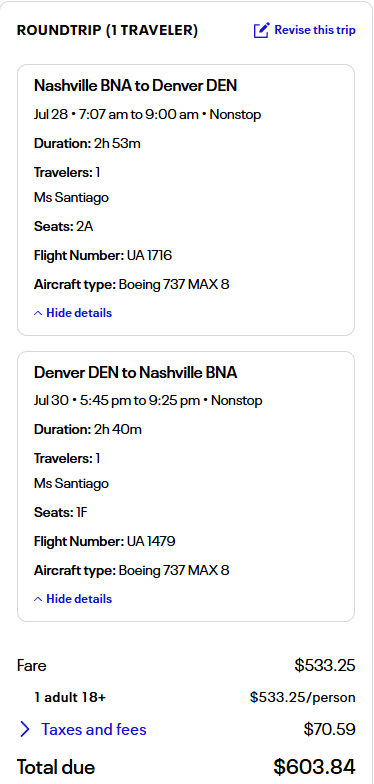
Task: Click the seat assignment 2A
Action: 84,227
